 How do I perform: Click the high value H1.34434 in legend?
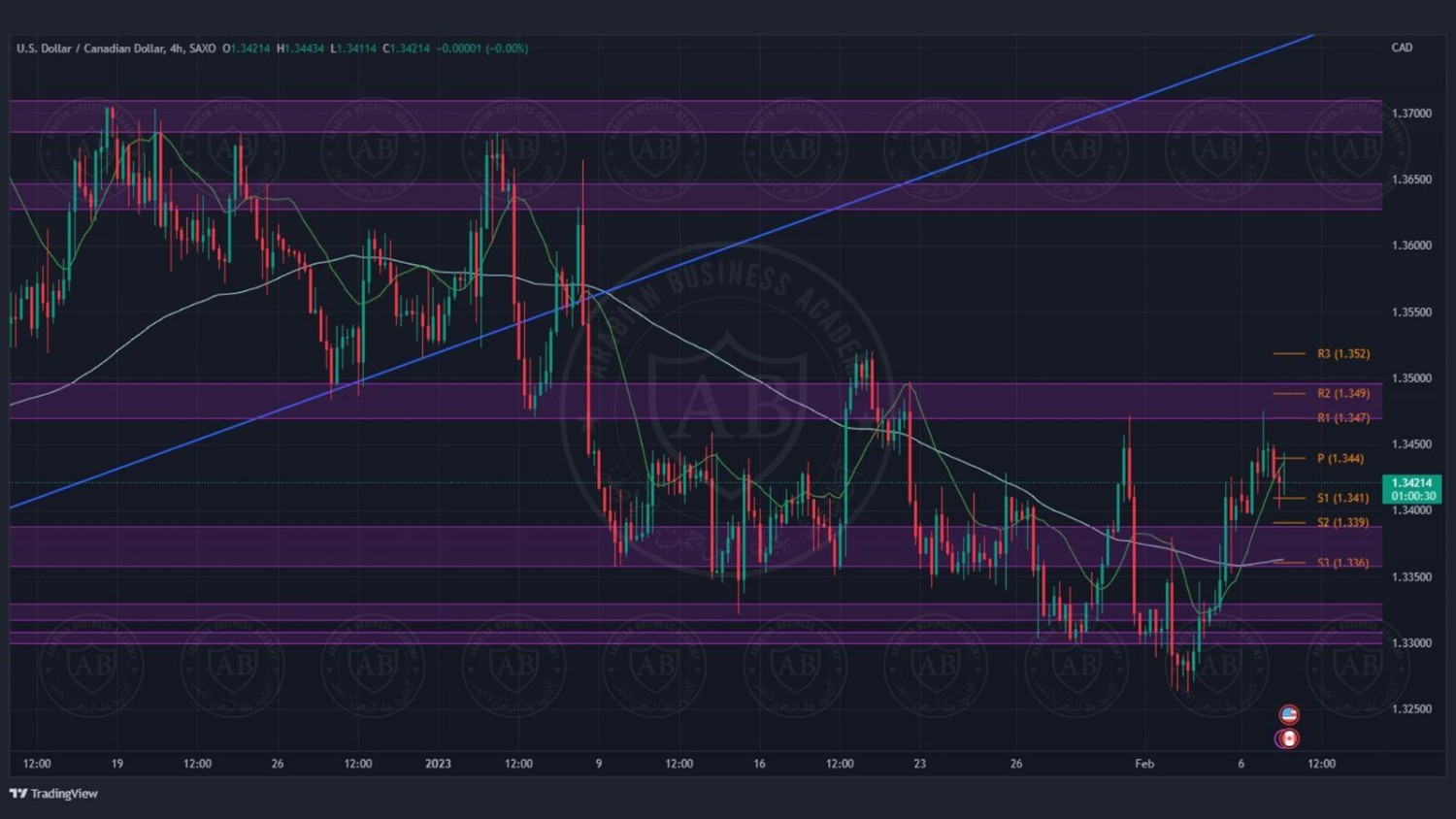pos(300,49)
